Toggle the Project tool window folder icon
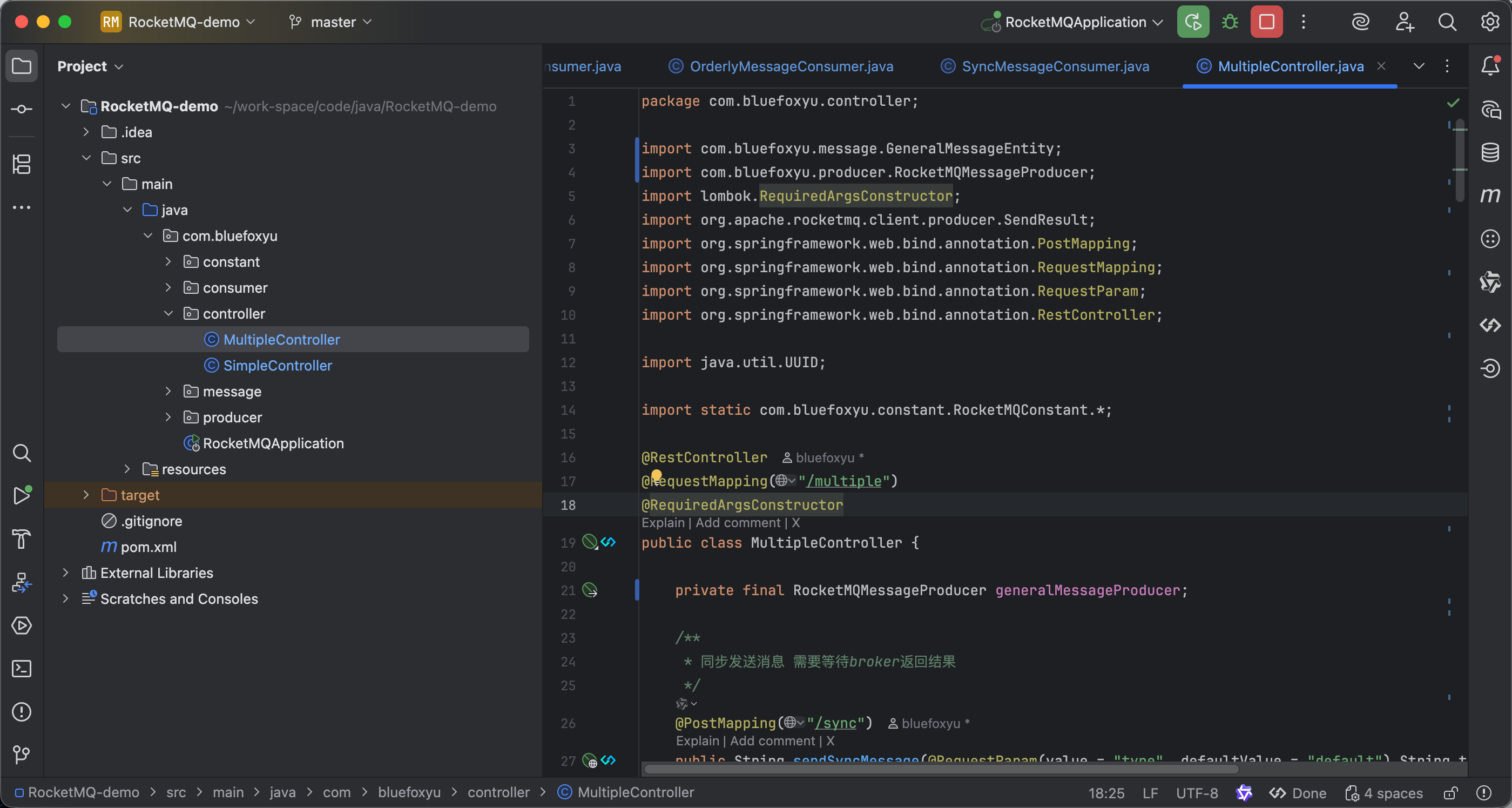 22,66
